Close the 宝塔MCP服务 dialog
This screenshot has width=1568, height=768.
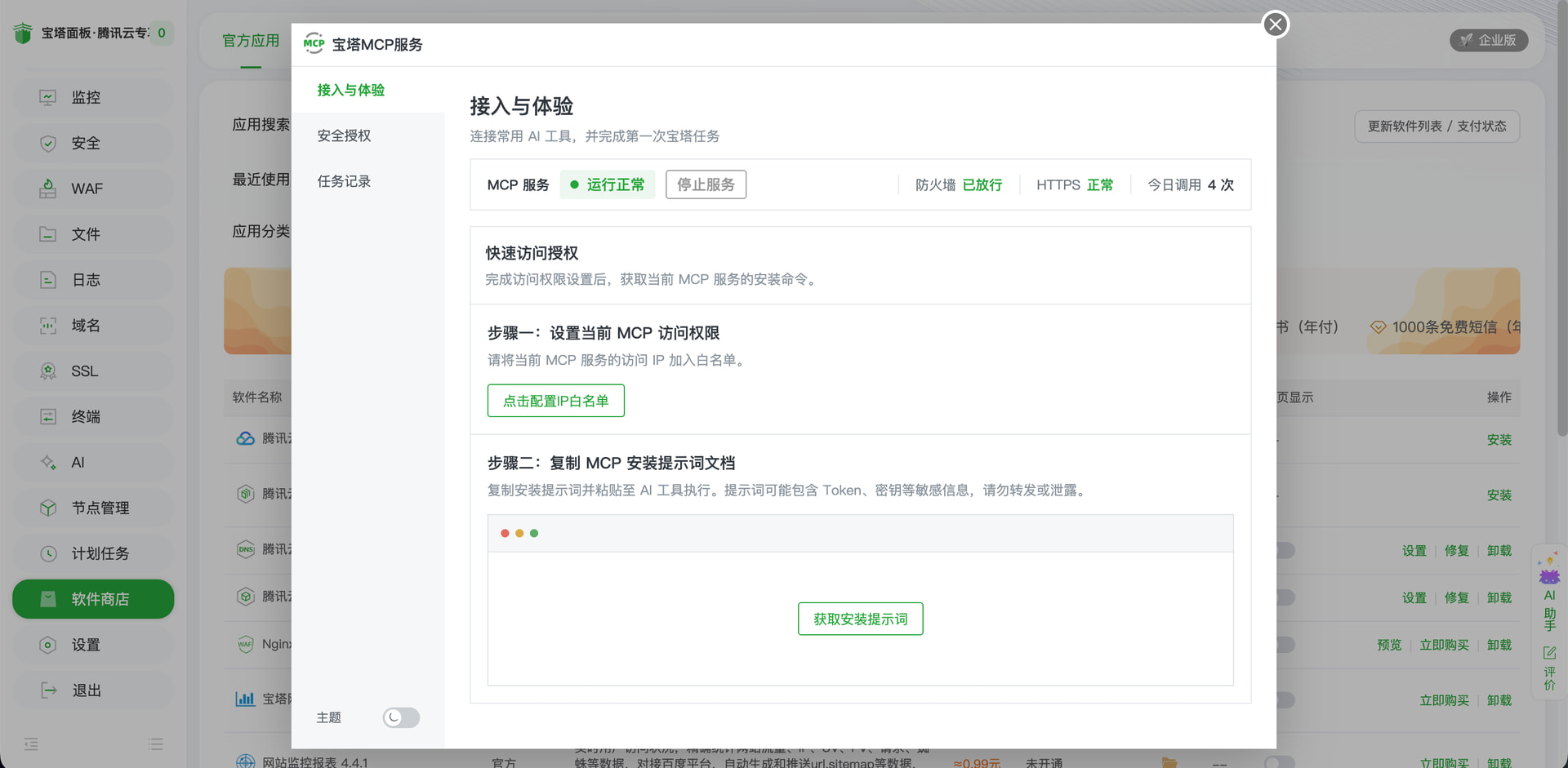[1275, 24]
